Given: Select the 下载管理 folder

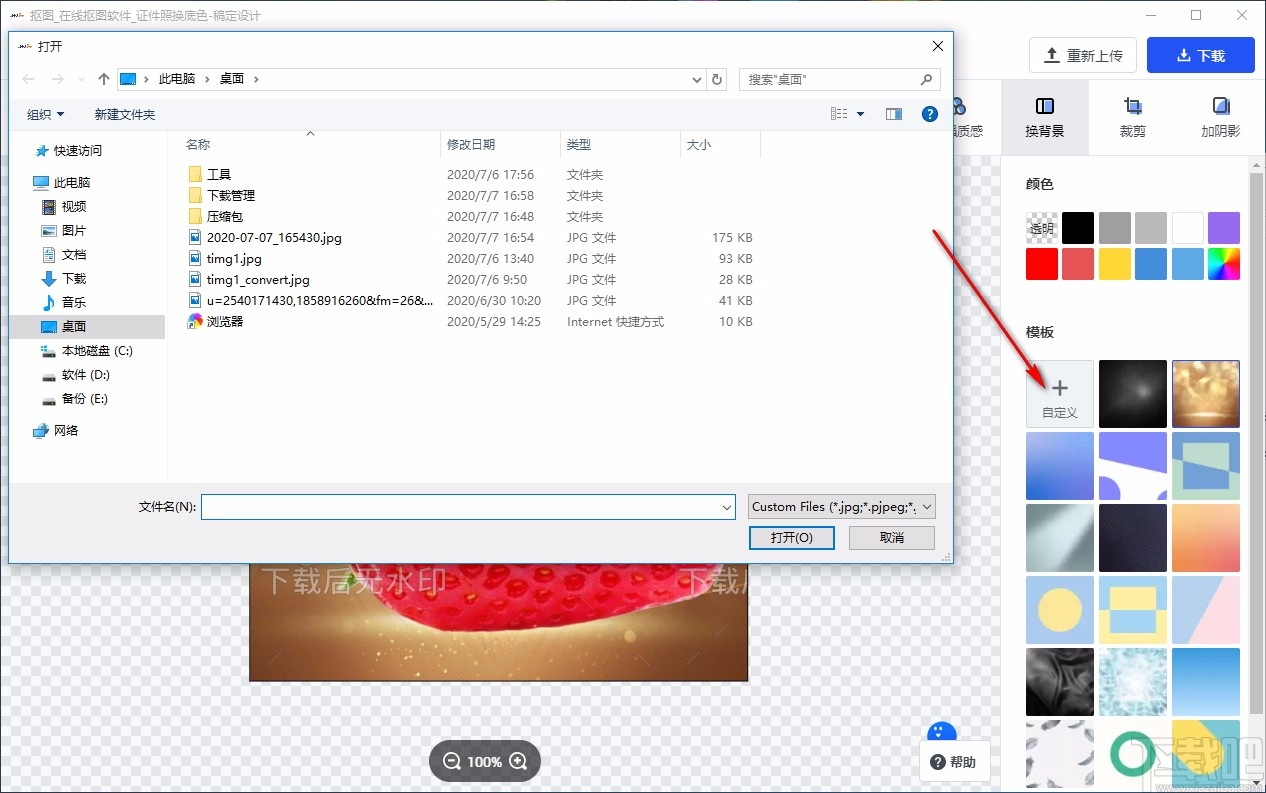Looking at the screenshot, I should (231, 195).
